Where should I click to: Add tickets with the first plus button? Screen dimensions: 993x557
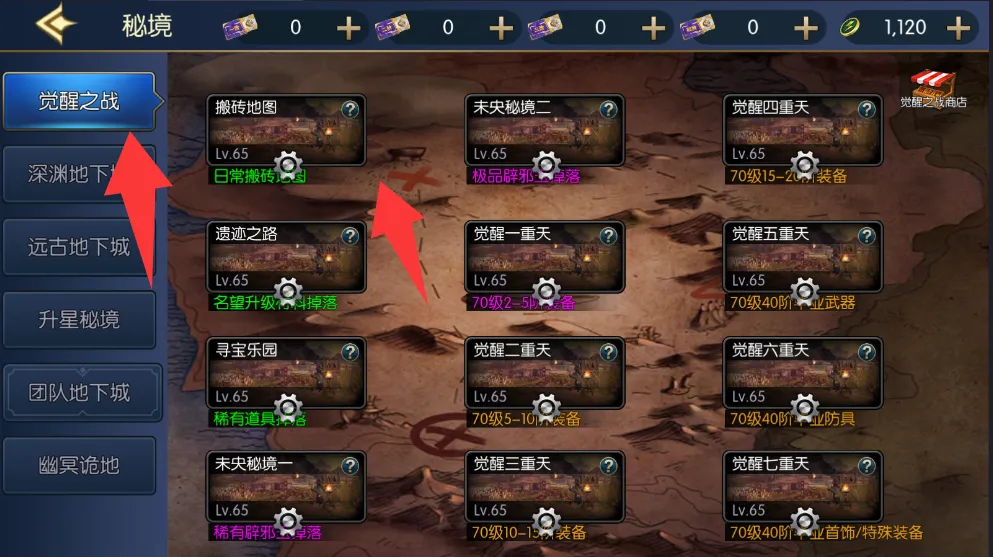click(x=348, y=28)
